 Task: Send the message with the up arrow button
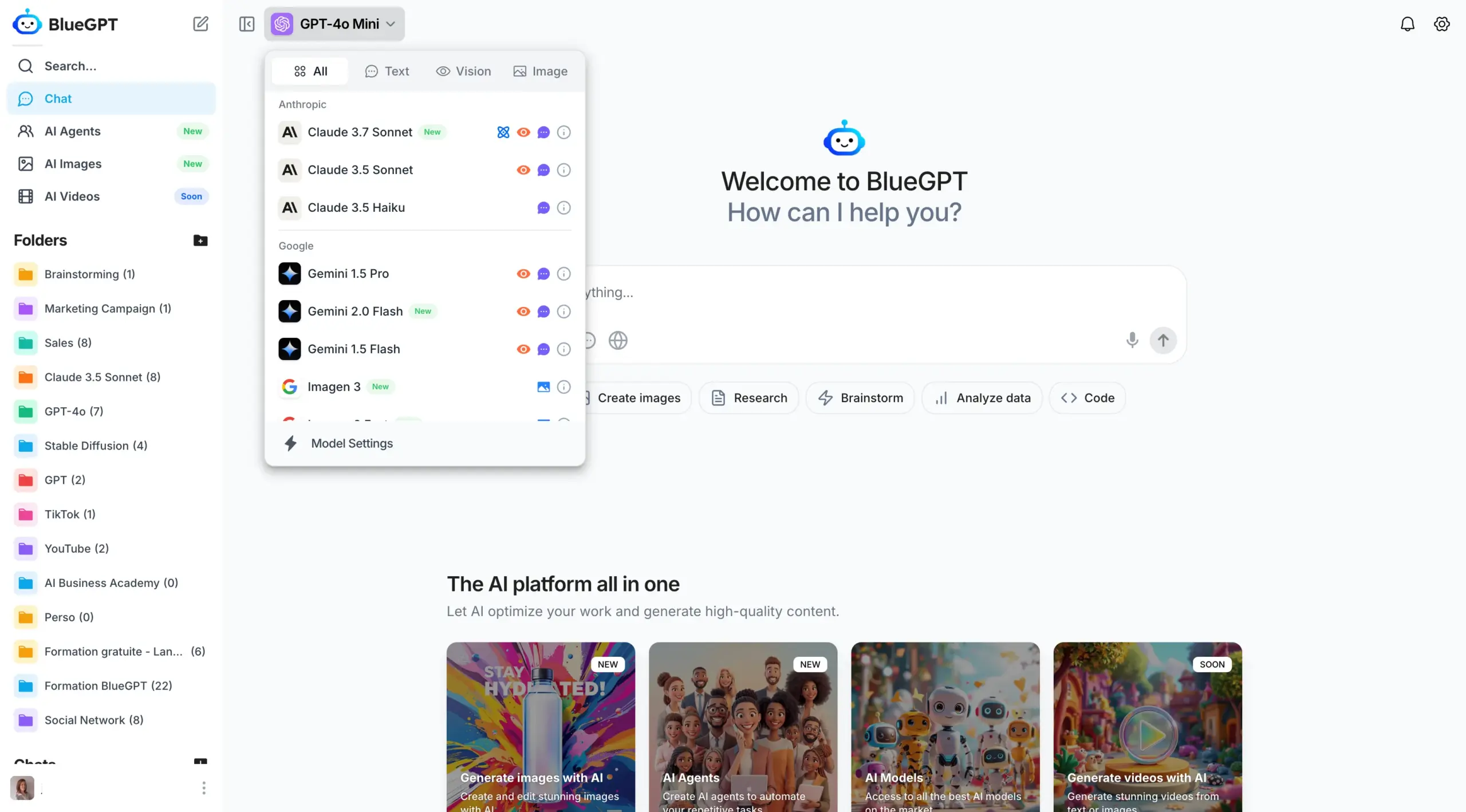click(1163, 341)
